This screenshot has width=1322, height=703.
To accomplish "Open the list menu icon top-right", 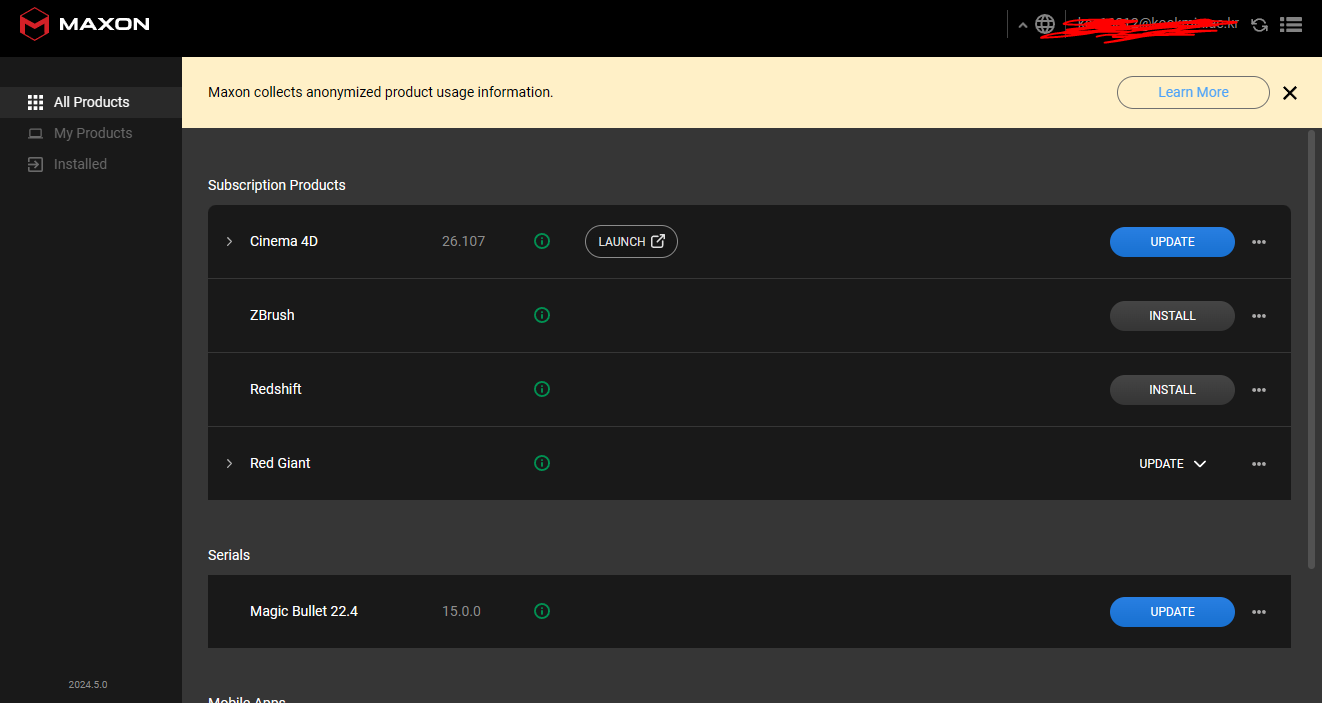I will tap(1291, 24).
